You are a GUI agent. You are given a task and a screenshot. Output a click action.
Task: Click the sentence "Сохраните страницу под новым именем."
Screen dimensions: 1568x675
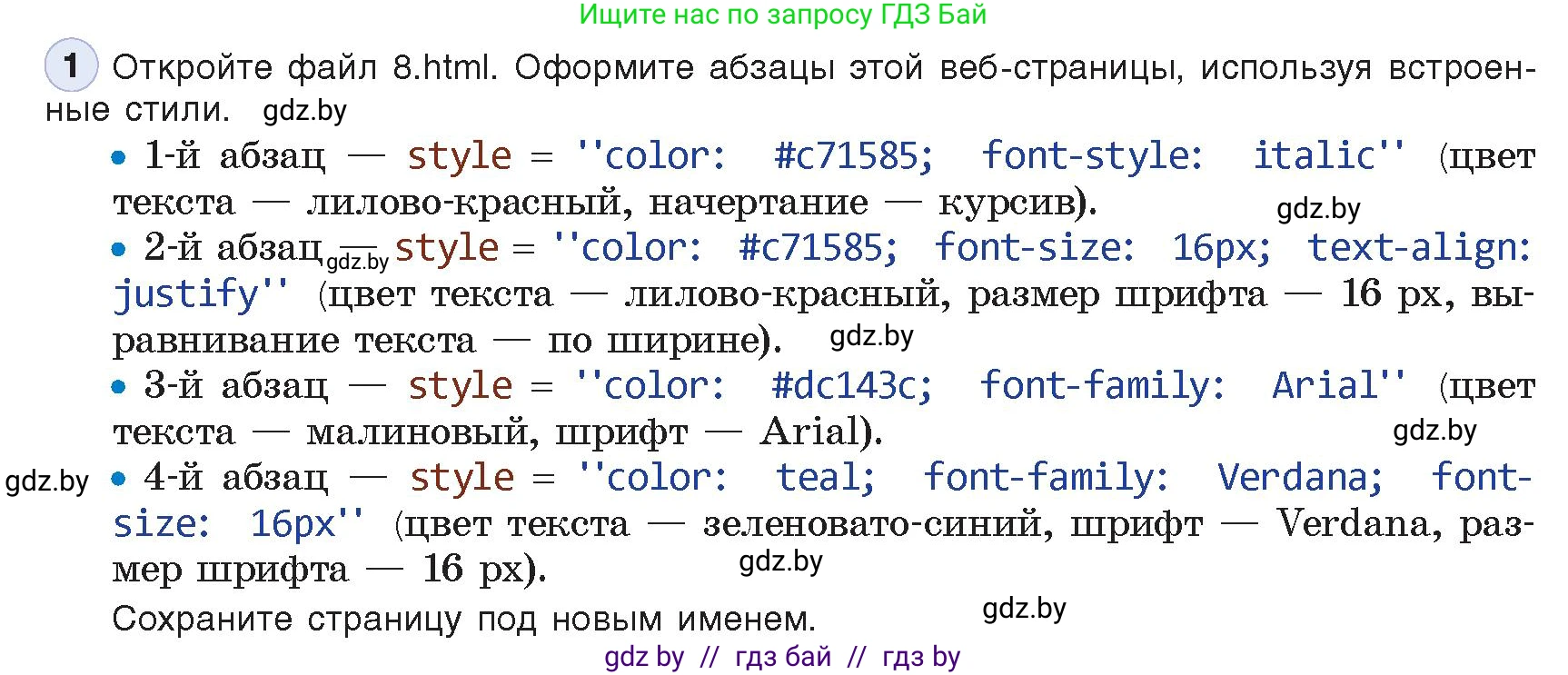coord(464,620)
